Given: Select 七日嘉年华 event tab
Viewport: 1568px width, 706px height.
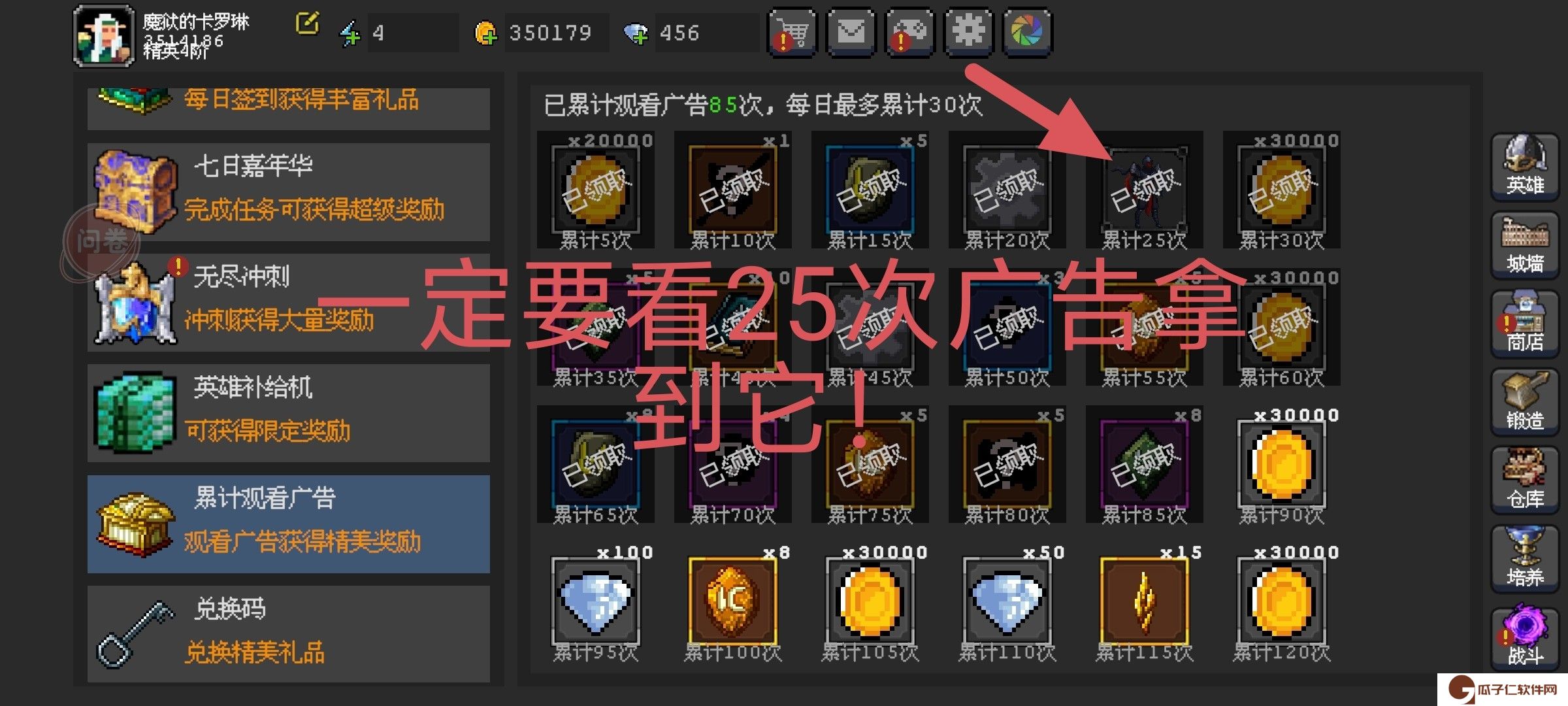Looking at the screenshot, I should pyautogui.click(x=289, y=192).
